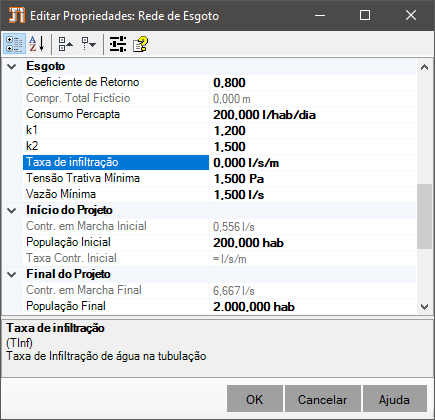
Task: Select the Consumo Percapta value field
Action: coord(313,115)
